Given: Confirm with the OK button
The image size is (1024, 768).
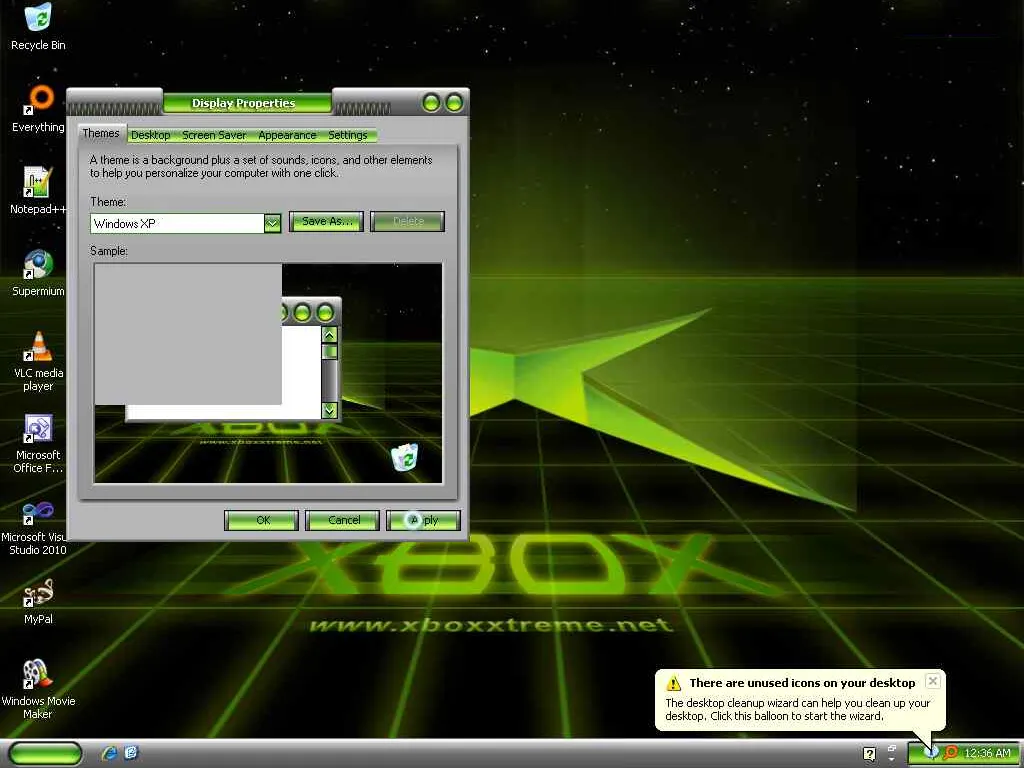Looking at the screenshot, I should (261, 520).
